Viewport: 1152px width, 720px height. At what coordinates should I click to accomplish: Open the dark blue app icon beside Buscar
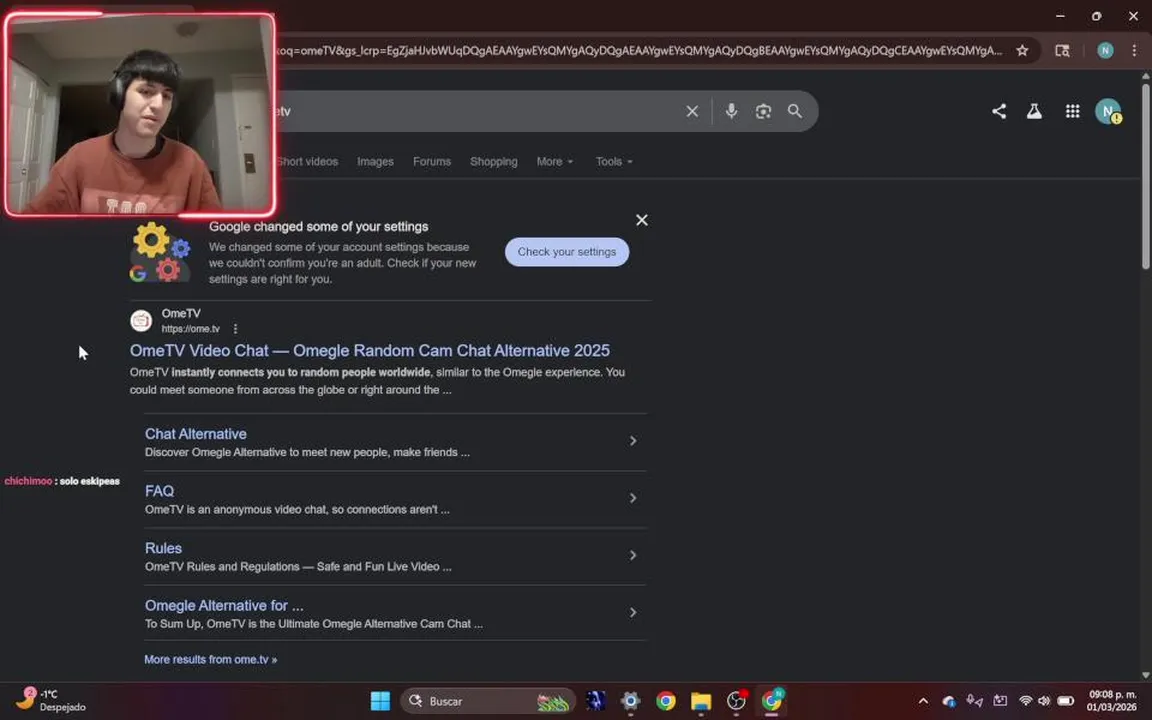pos(595,701)
